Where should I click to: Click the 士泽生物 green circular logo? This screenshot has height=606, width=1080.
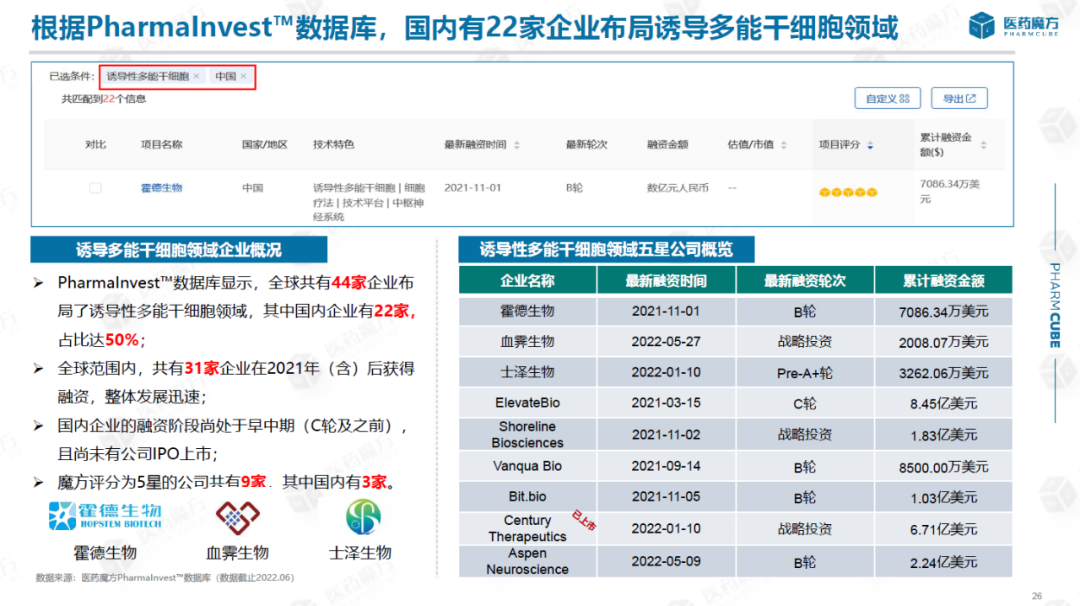coord(363,517)
